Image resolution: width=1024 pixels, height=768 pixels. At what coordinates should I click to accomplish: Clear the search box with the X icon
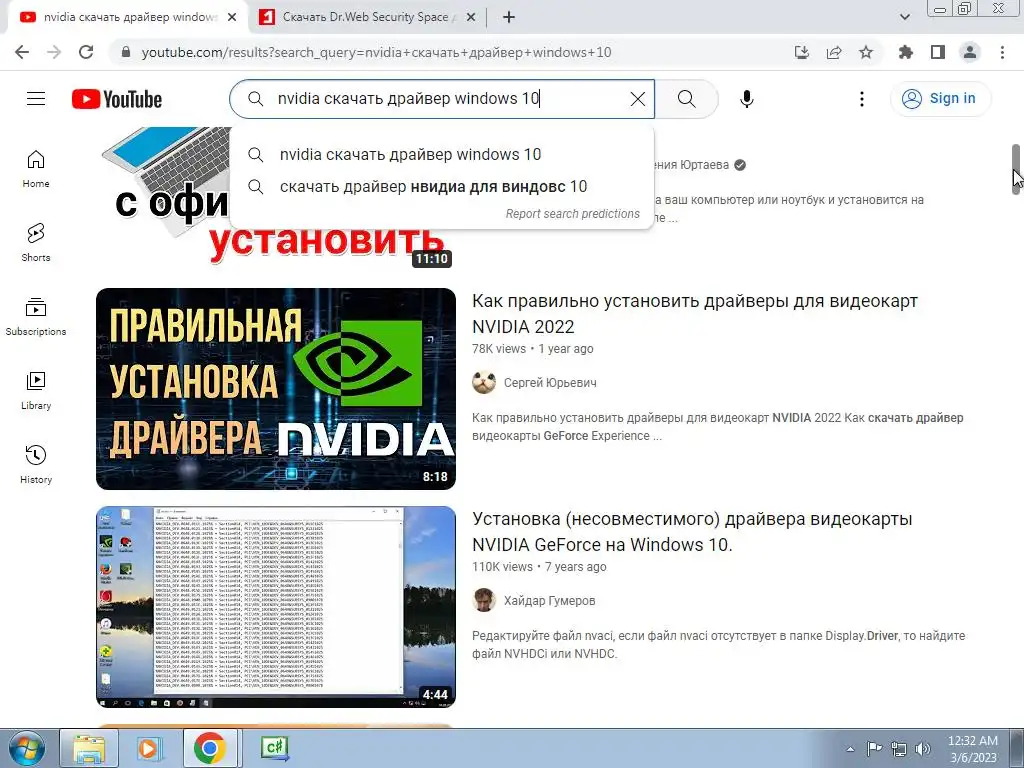(637, 99)
